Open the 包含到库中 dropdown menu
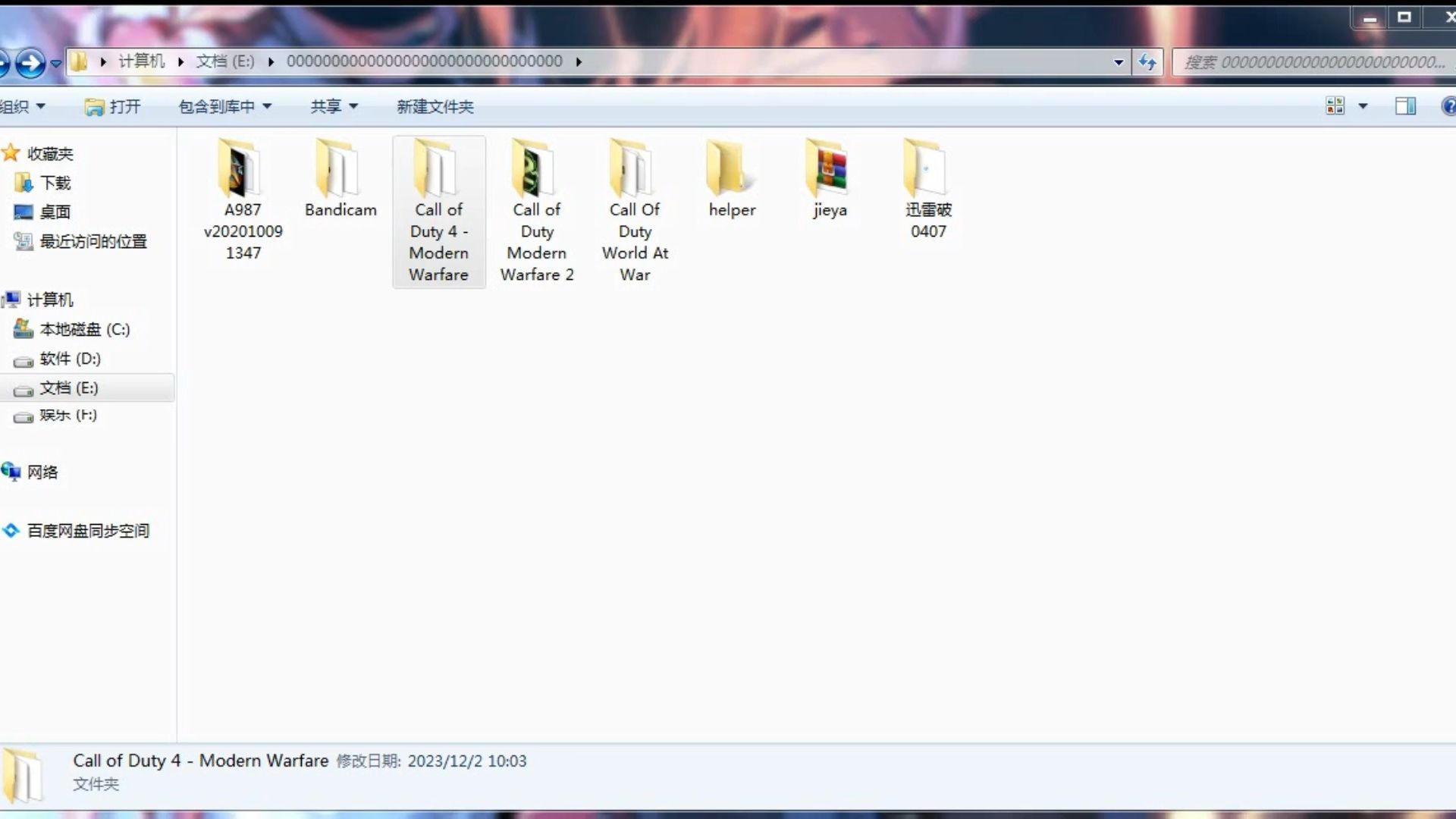This screenshot has height=819, width=1456. pos(224,106)
